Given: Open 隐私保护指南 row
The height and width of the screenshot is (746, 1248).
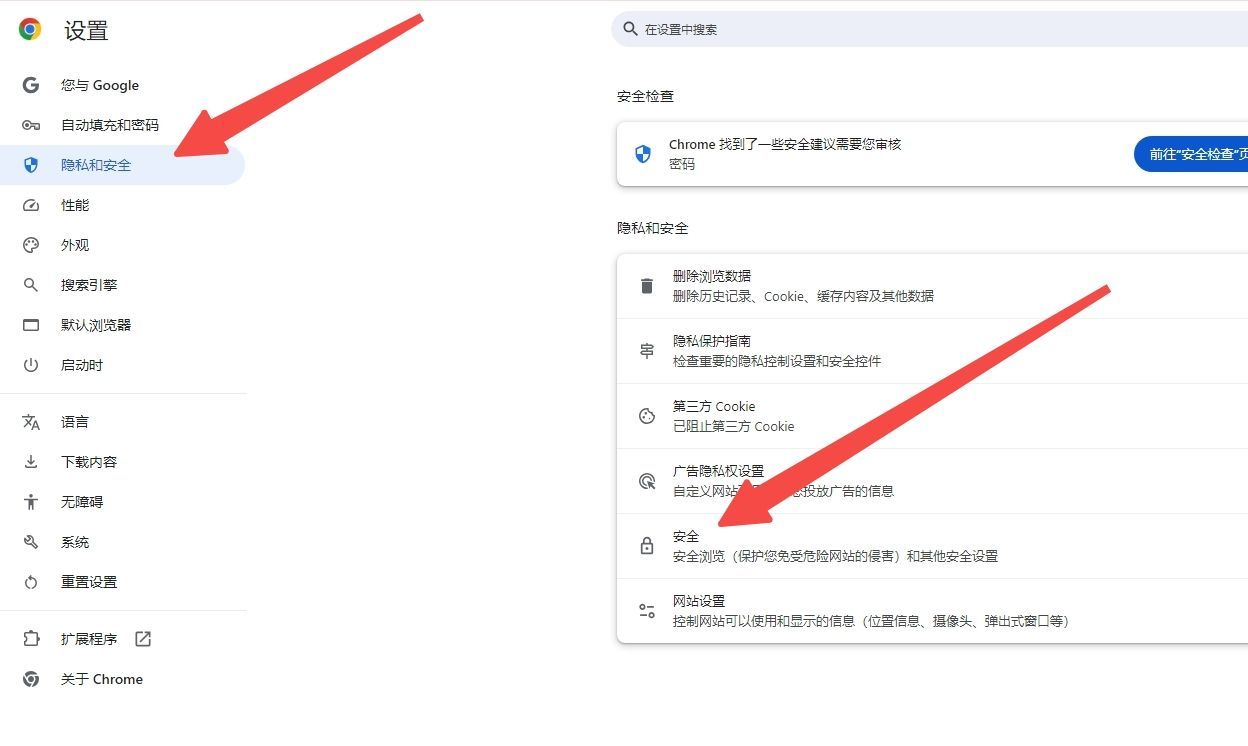Looking at the screenshot, I should [932, 351].
